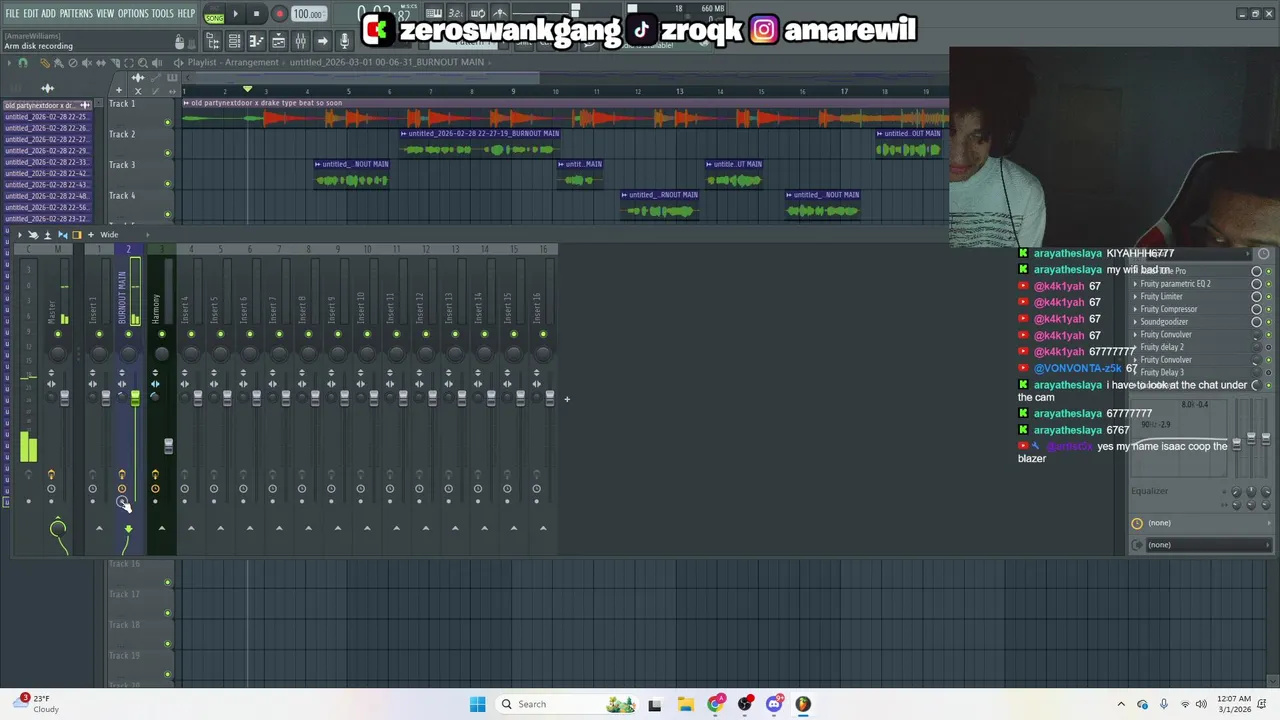Toggle Harmony track latency clock icon
The width and height of the screenshot is (1280, 720).
click(x=155, y=488)
